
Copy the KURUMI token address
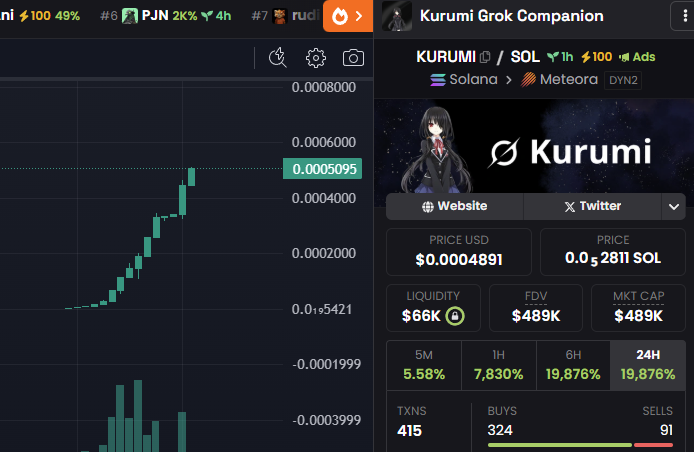(x=486, y=57)
